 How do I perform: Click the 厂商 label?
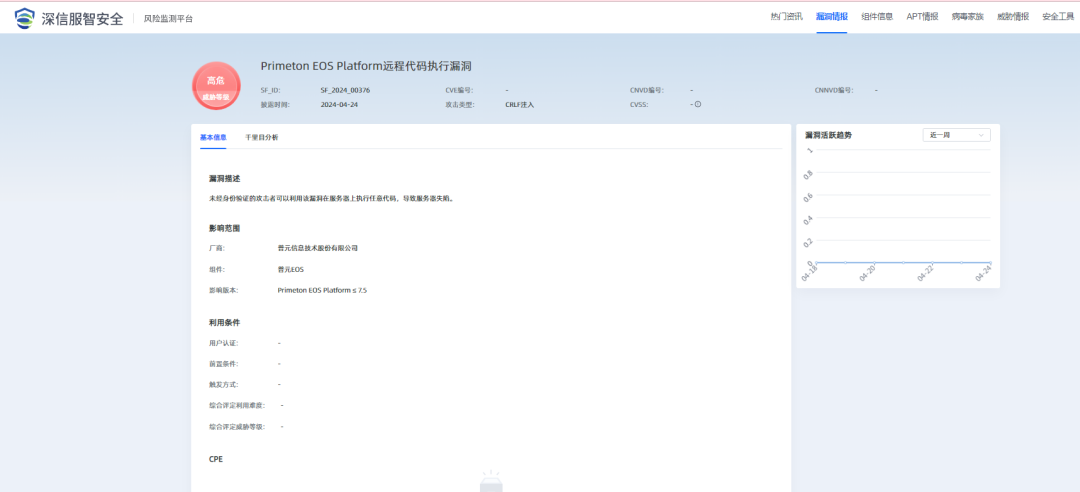click(x=217, y=248)
